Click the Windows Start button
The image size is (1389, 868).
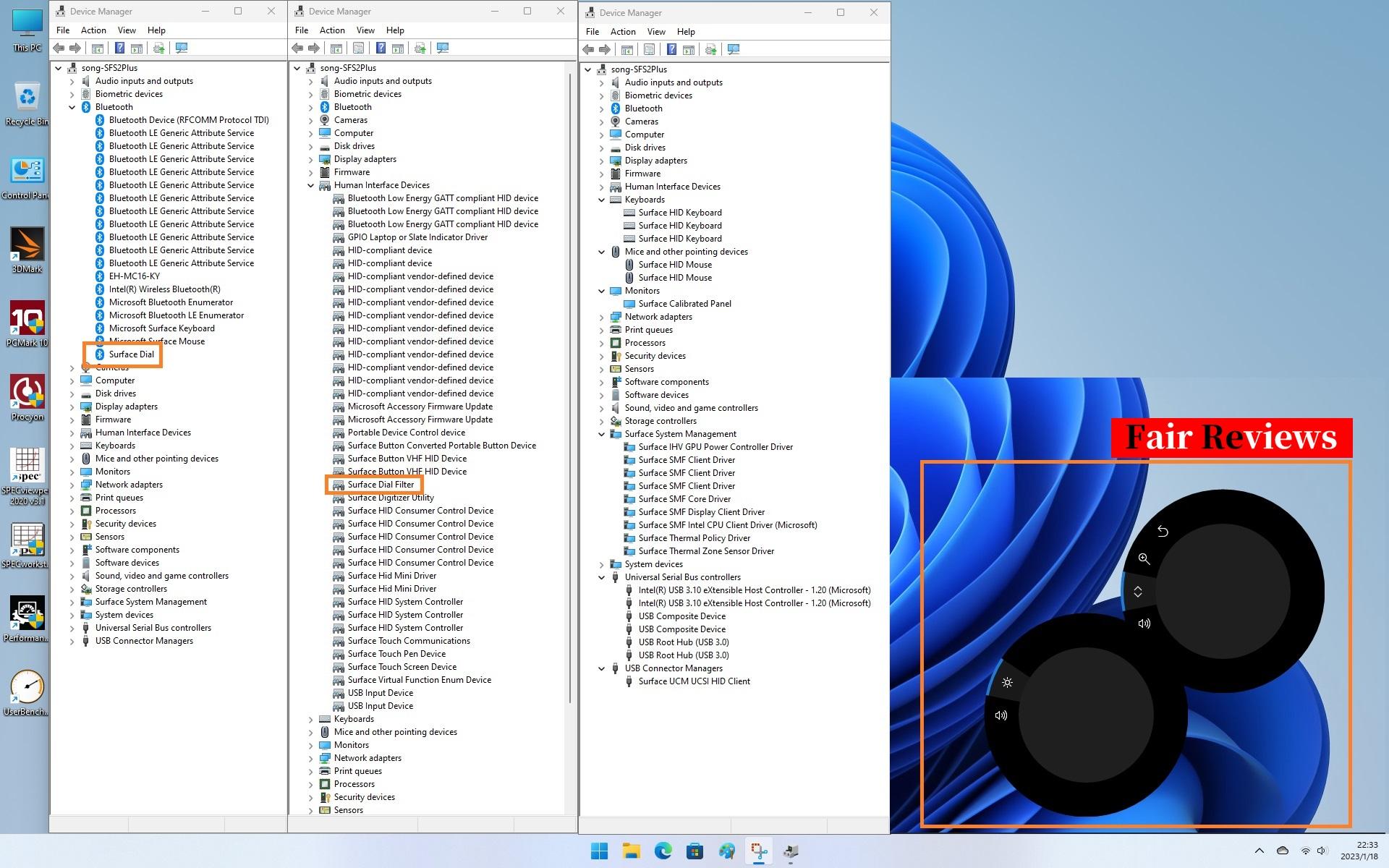599,851
